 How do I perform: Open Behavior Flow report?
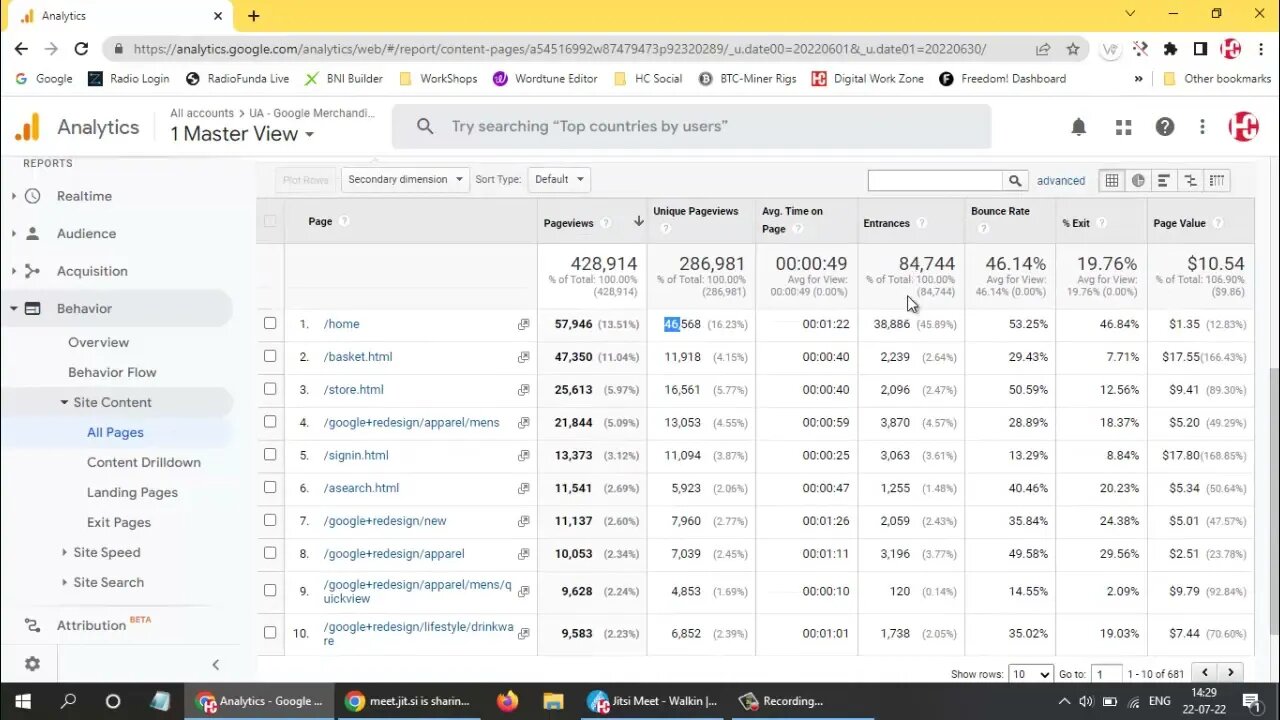click(112, 372)
